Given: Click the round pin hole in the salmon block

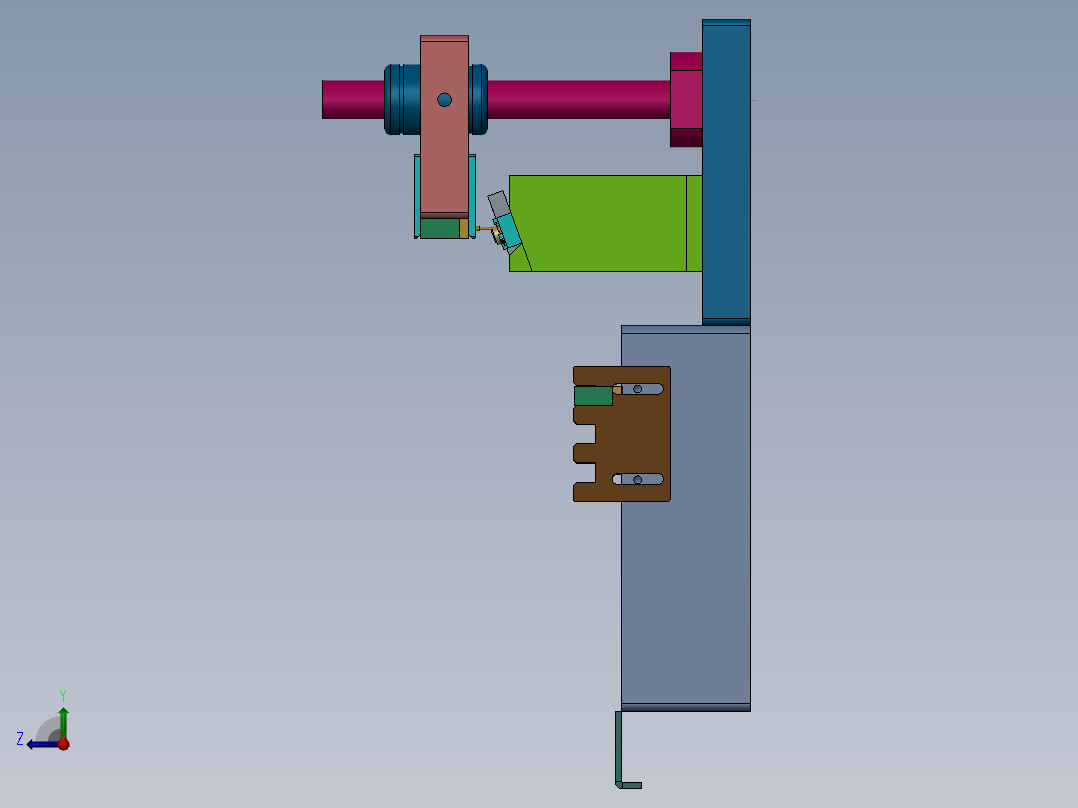Looking at the screenshot, I should (444, 100).
